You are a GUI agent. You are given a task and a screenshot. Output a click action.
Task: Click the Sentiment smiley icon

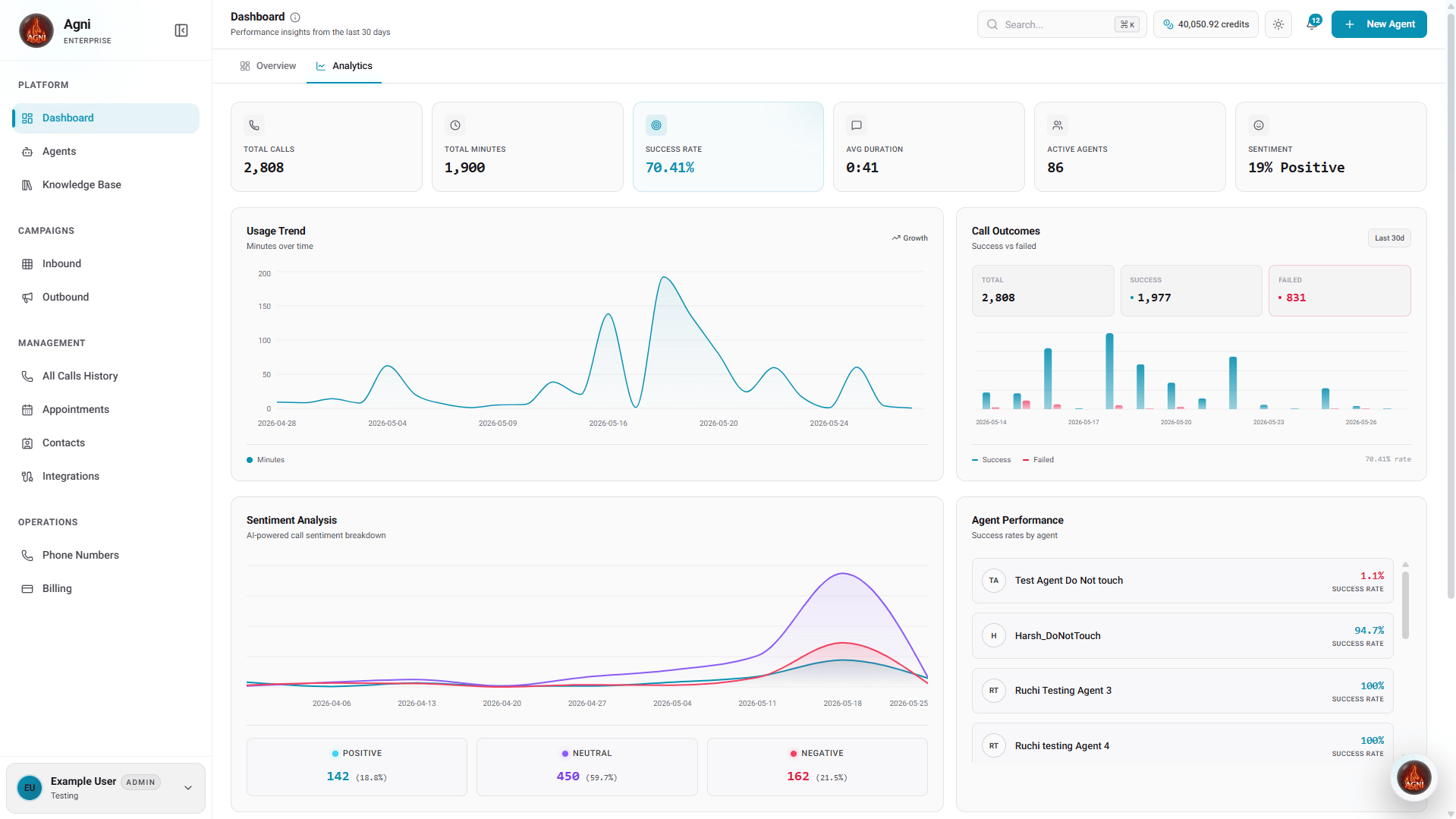coord(1259,125)
